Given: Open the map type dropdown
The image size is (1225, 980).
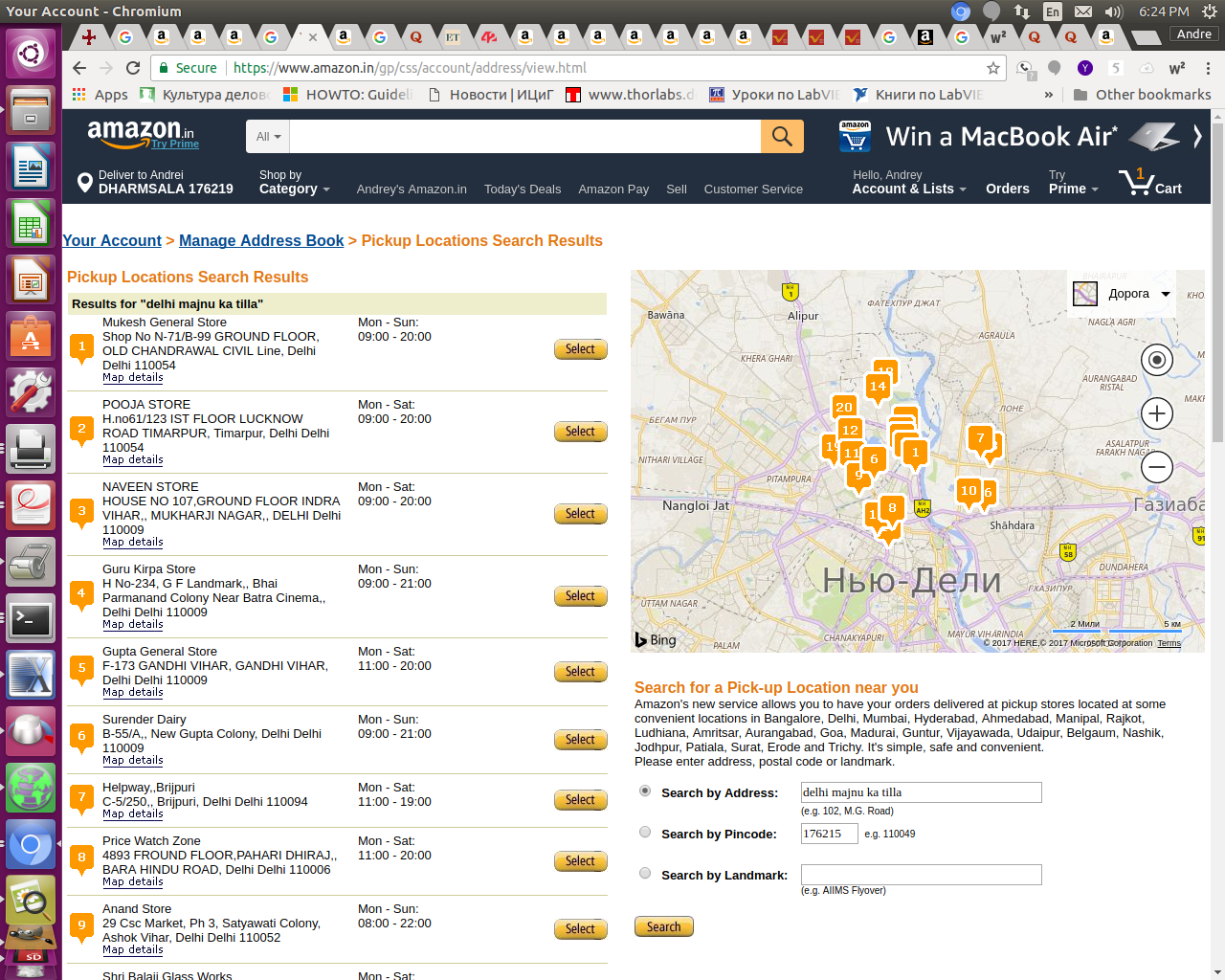Looking at the screenshot, I should click(1124, 294).
